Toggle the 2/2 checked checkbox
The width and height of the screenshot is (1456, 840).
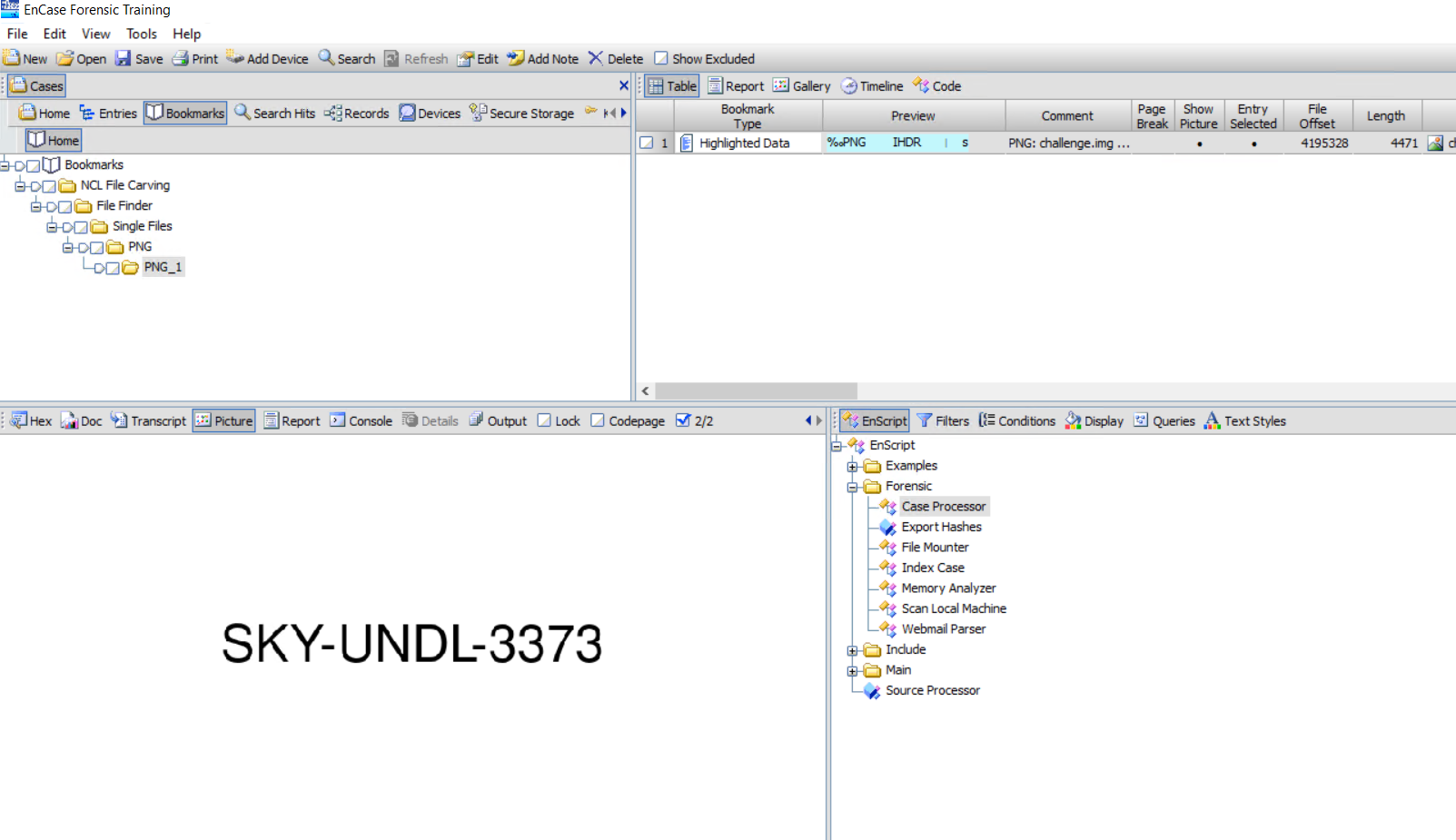point(683,420)
